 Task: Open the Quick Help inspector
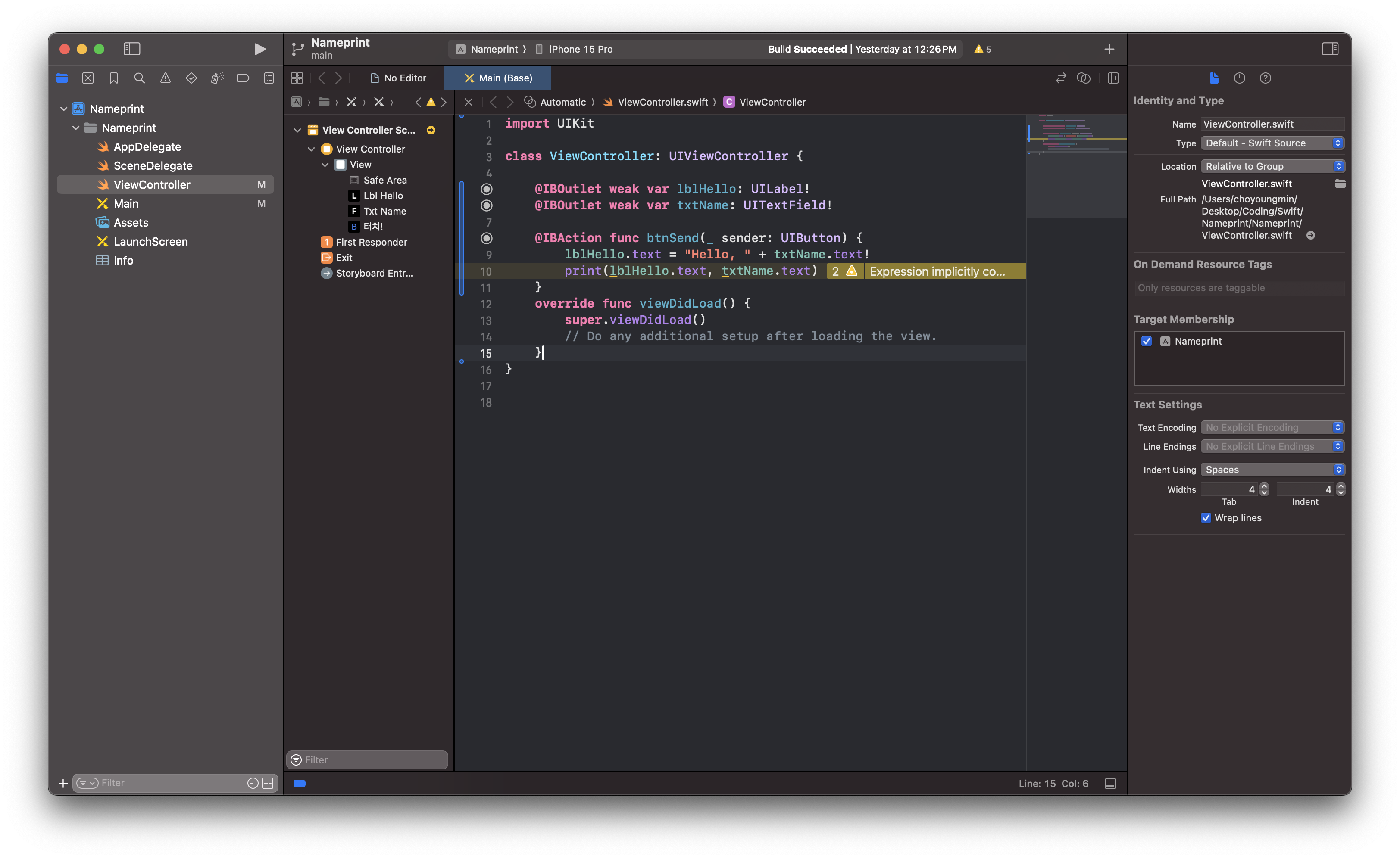[1265, 78]
